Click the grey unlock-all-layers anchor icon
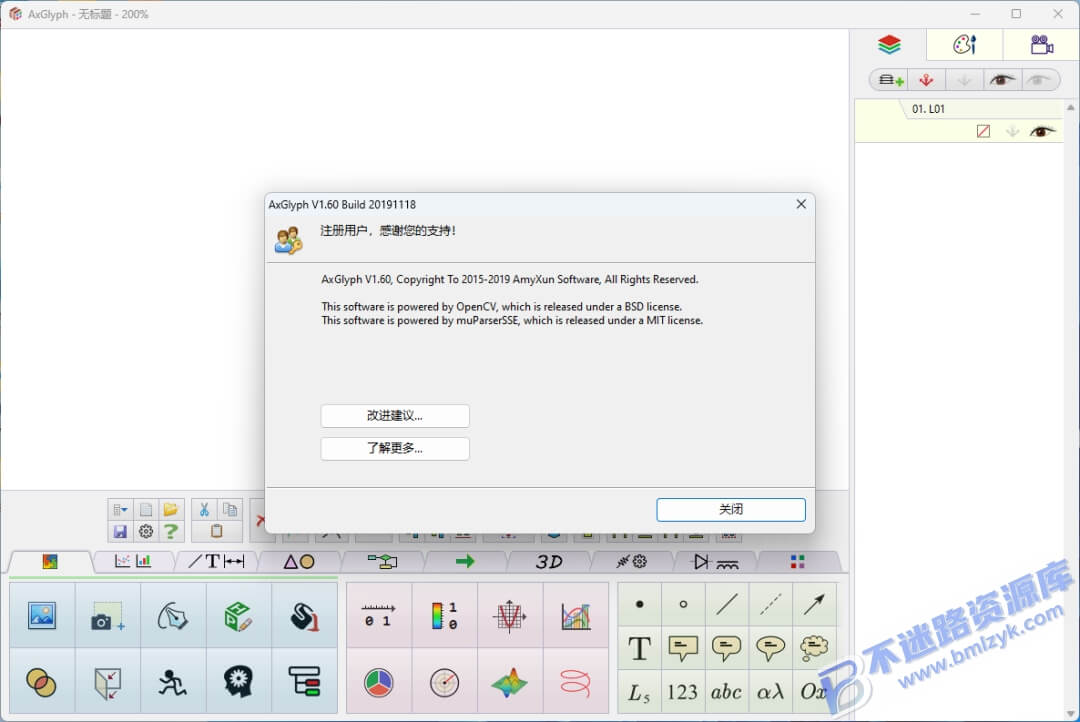This screenshot has width=1080, height=722. [x=964, y=81]
